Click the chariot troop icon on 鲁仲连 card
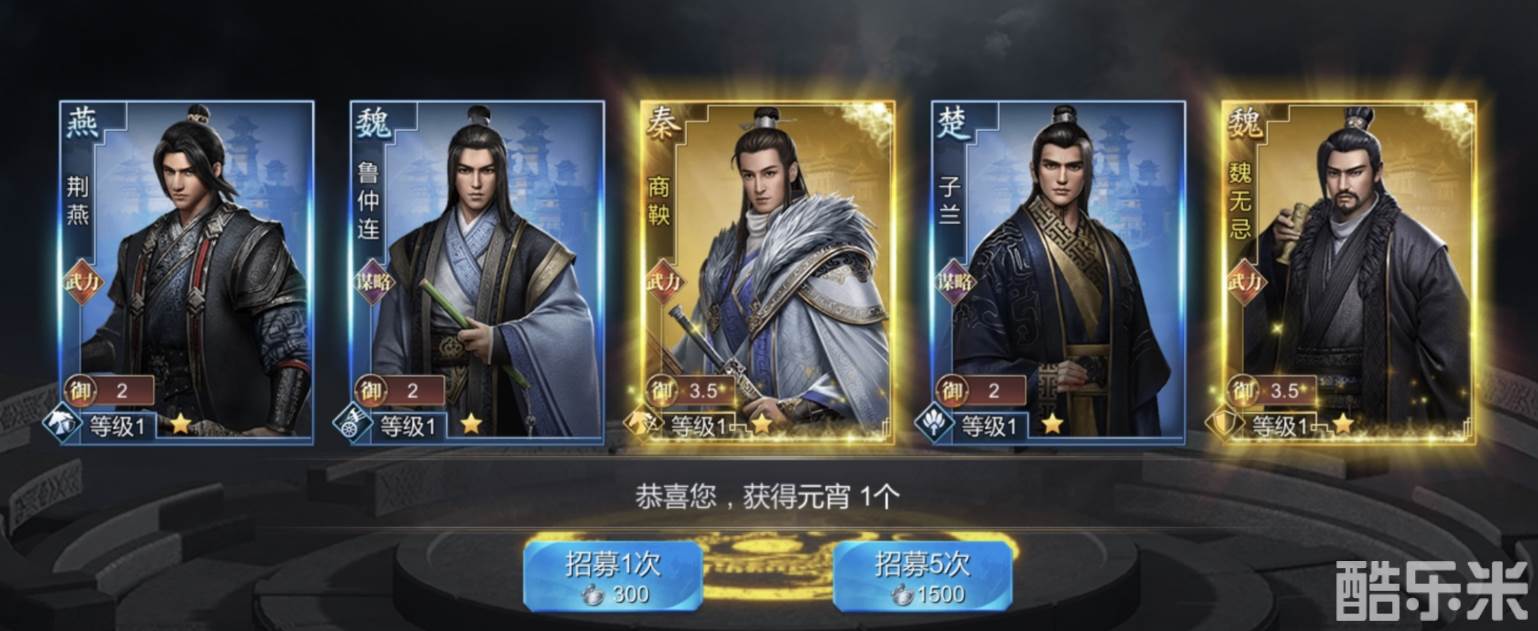 [351, 424]
